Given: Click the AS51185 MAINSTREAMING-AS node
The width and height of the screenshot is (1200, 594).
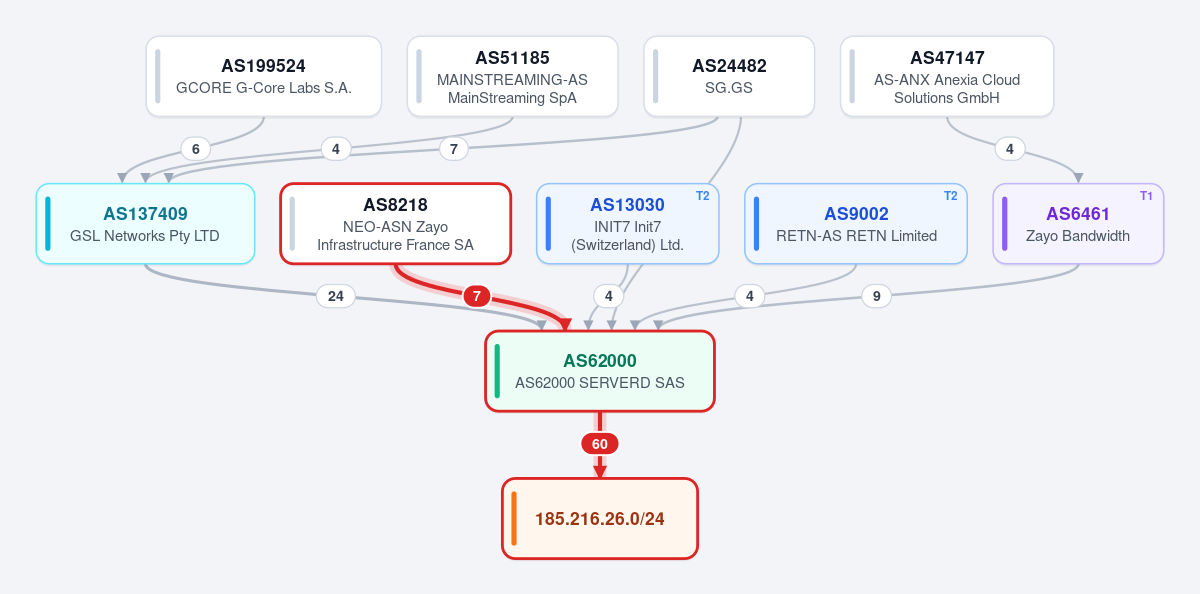Looking at the screenshot, I should [x=512, y=77].
